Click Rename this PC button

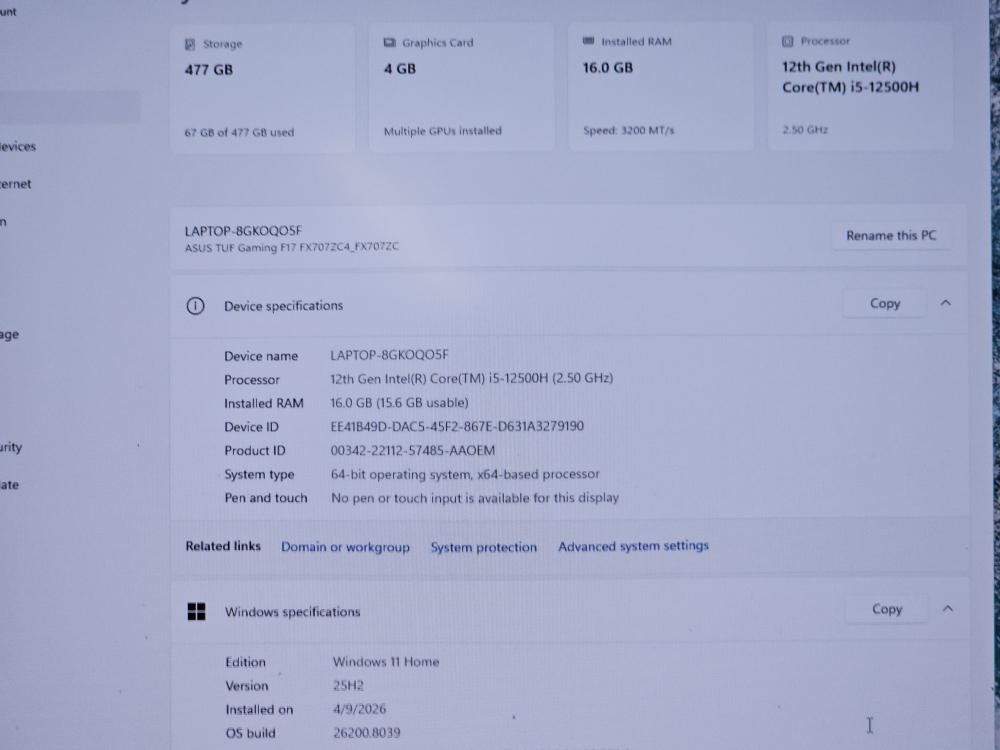tap(891, 235)
